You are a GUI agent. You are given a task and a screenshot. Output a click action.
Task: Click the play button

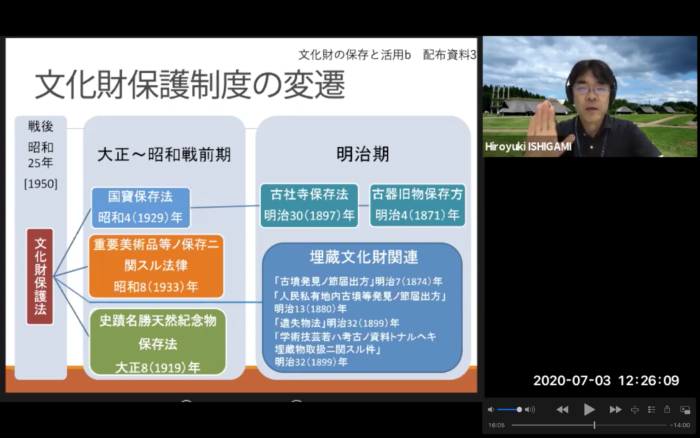589,409
